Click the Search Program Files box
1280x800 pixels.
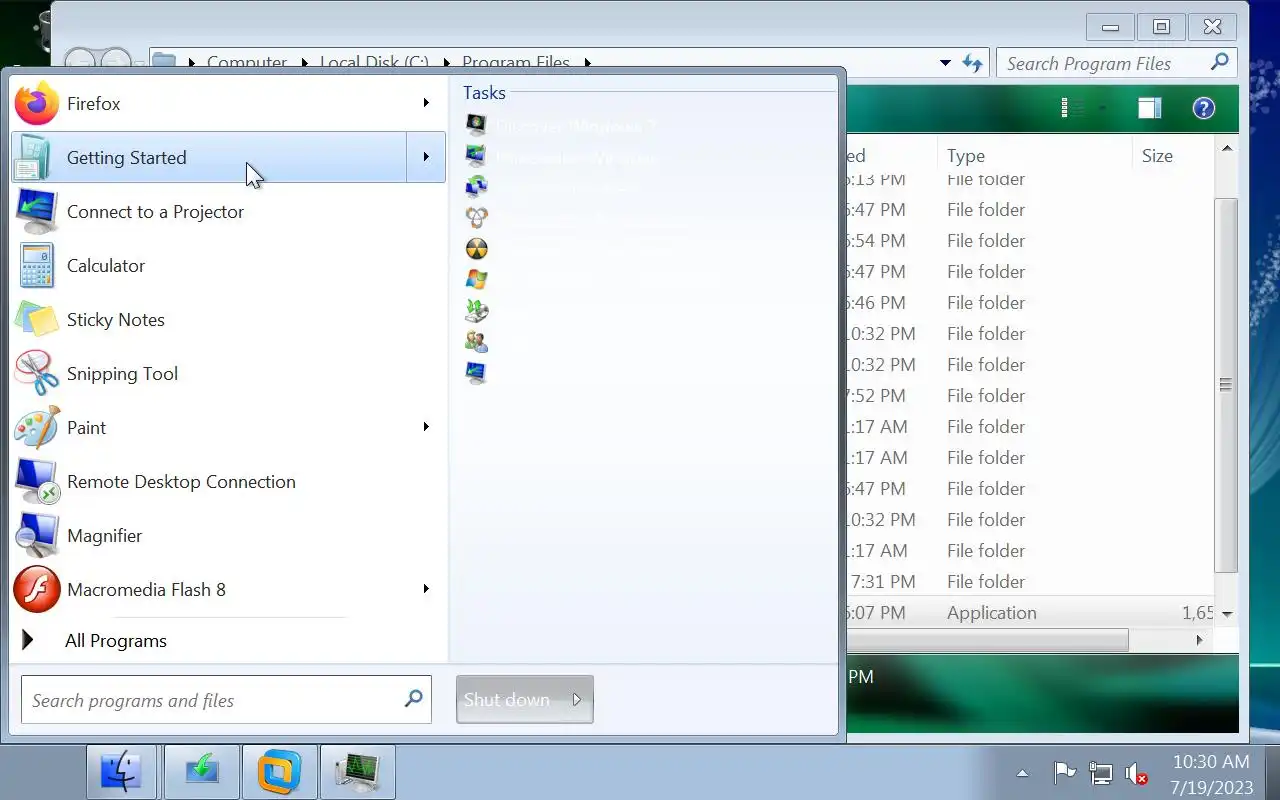(x=1117, y=63)
